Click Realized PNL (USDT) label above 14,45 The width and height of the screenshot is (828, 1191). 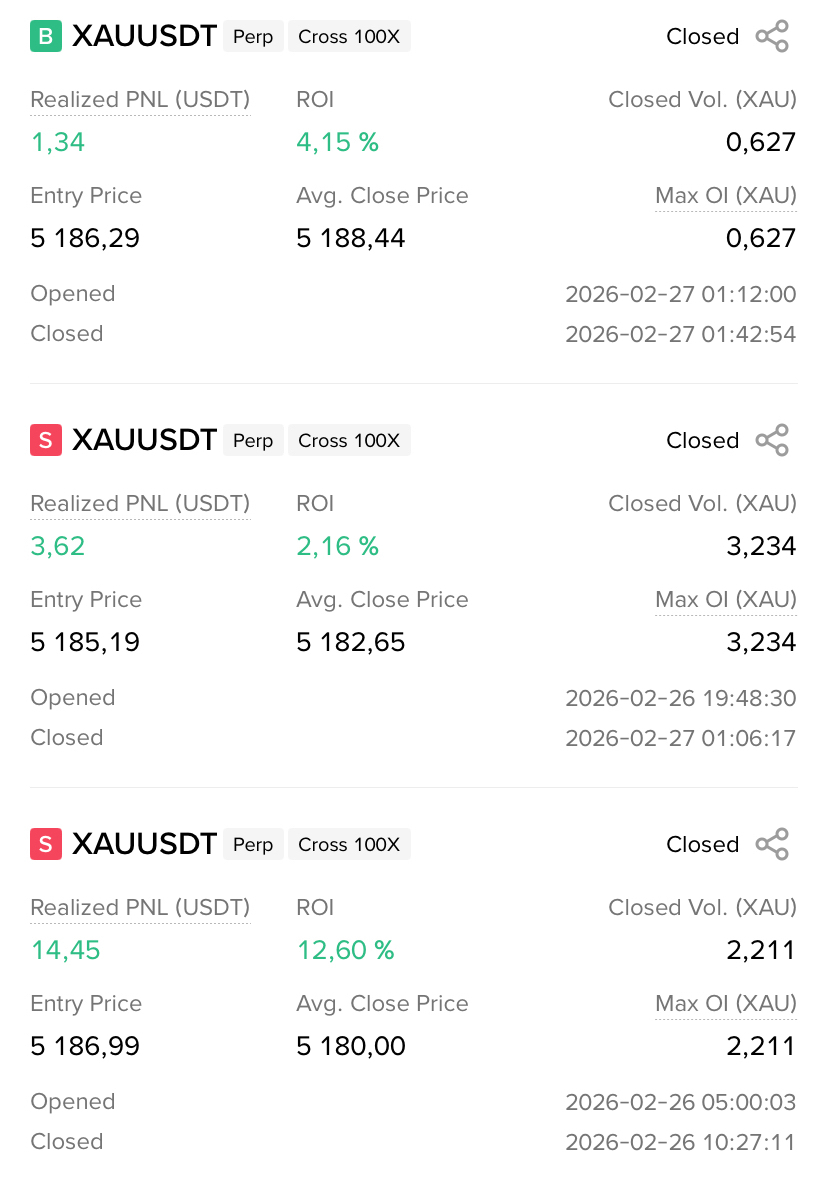(140, 908)
